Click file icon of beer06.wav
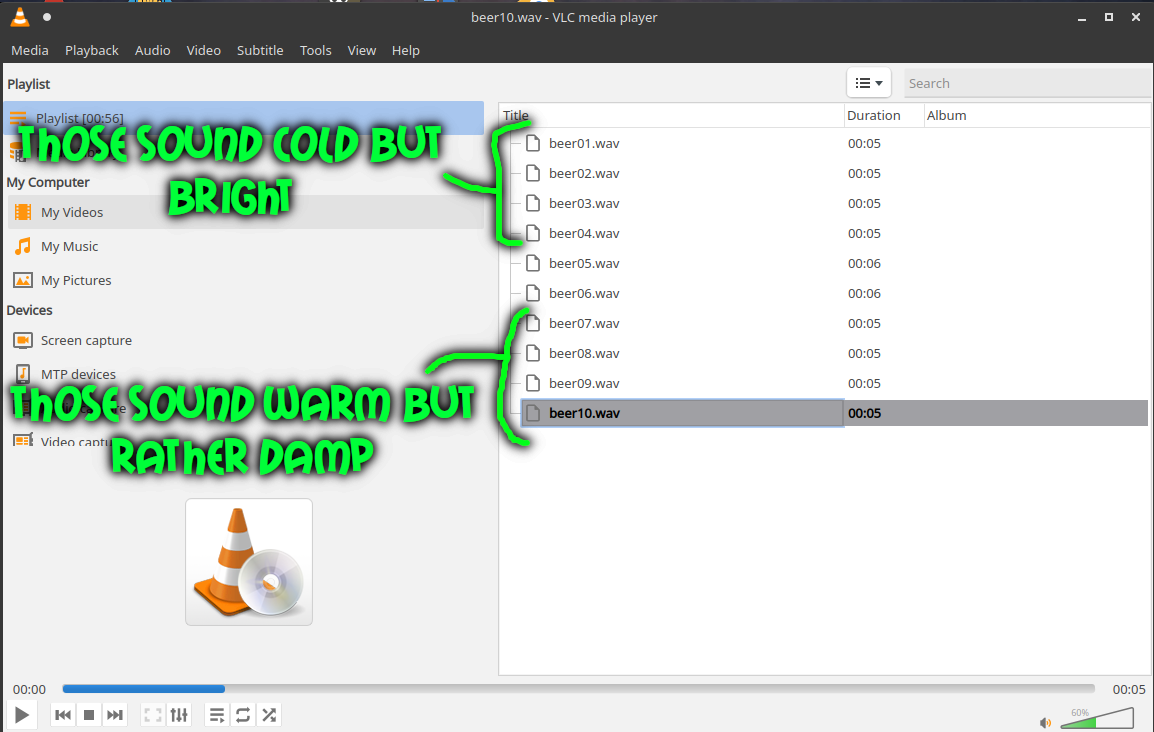Screen dimensions: 1154x732 [x=533, y=294]
